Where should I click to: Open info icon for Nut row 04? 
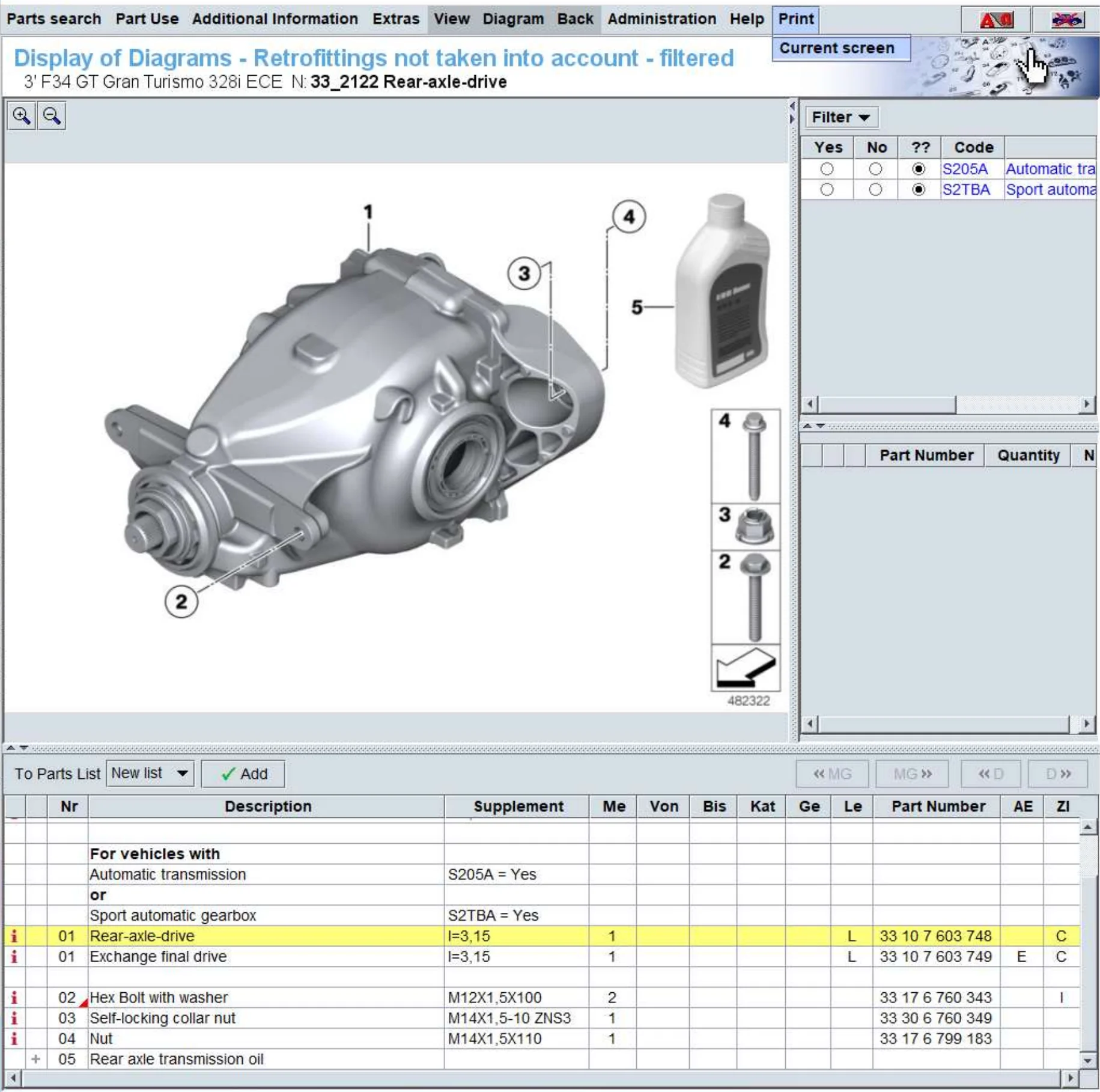tap(14, 1039)
